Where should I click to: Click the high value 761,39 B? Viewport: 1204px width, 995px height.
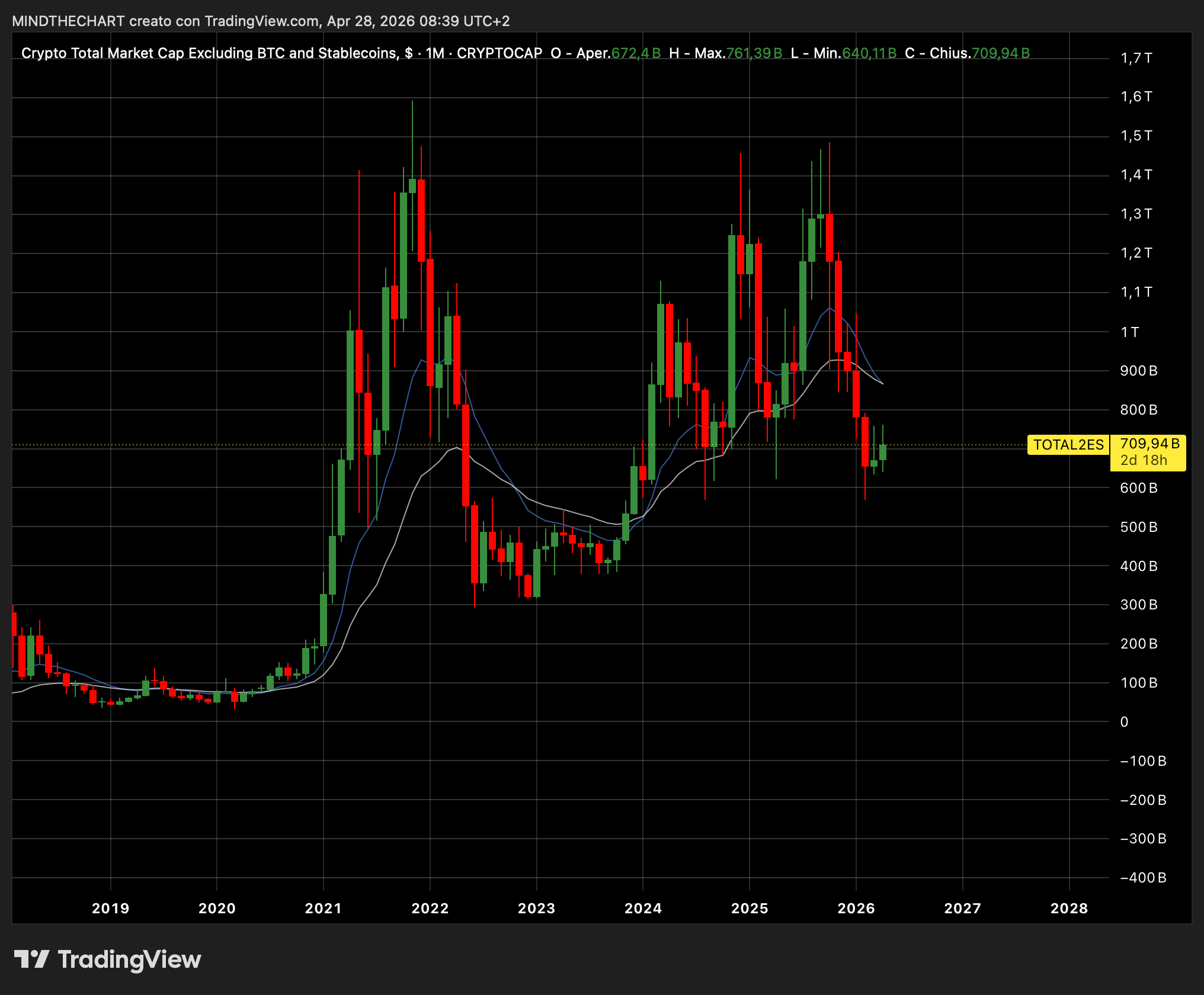pyautogui.click(x=754, y=53)
